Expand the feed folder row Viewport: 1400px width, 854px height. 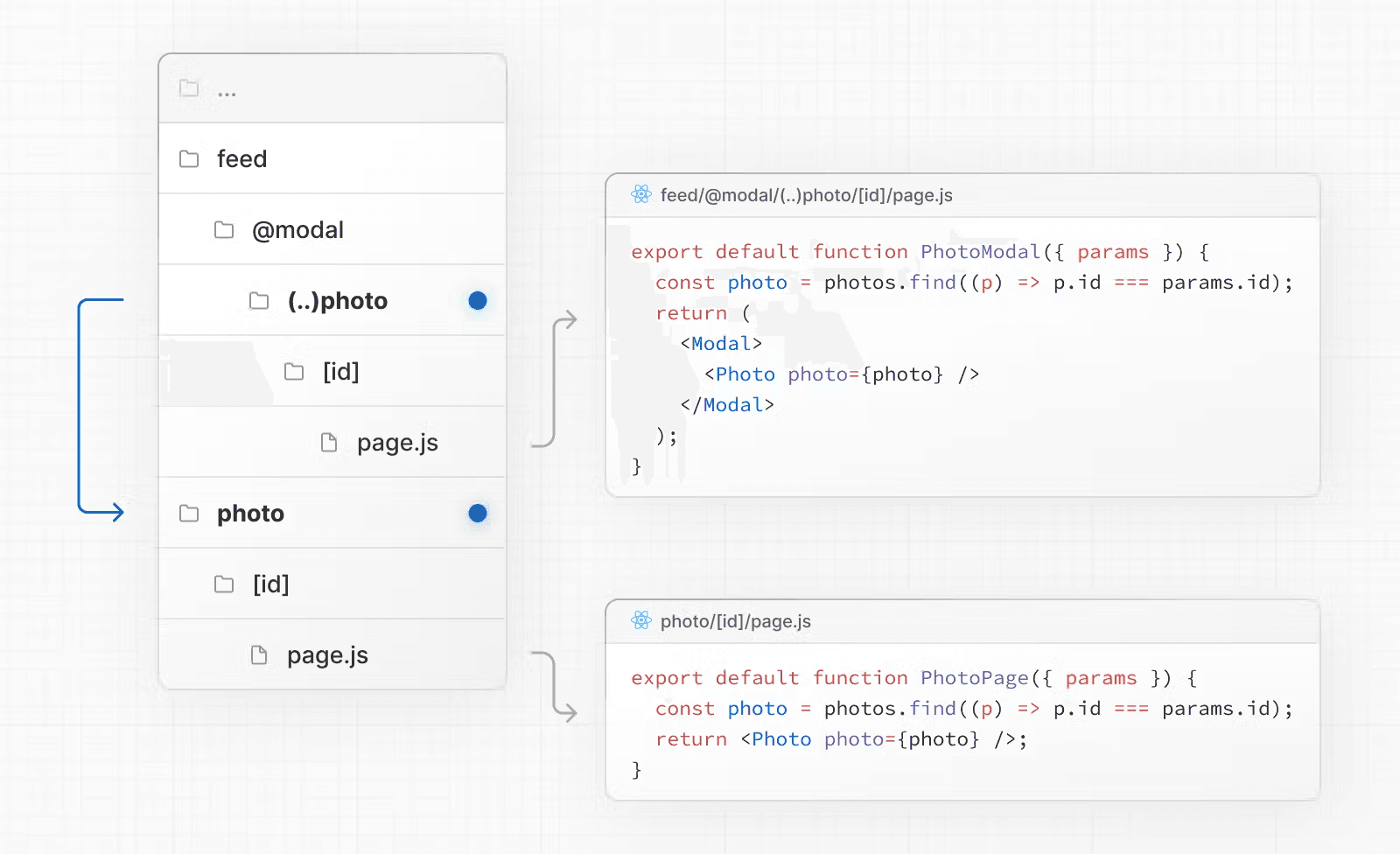(x=242, y=159)
